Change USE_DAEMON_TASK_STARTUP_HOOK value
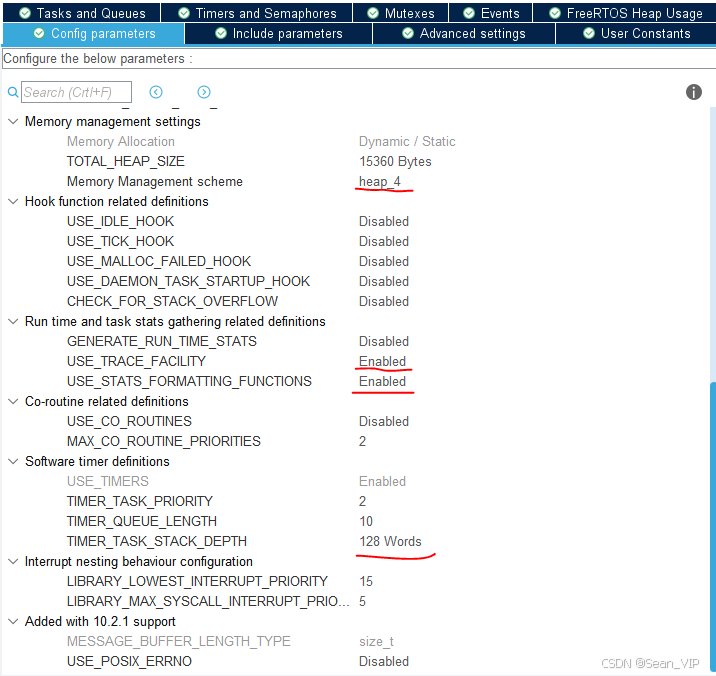 point(384,281)
